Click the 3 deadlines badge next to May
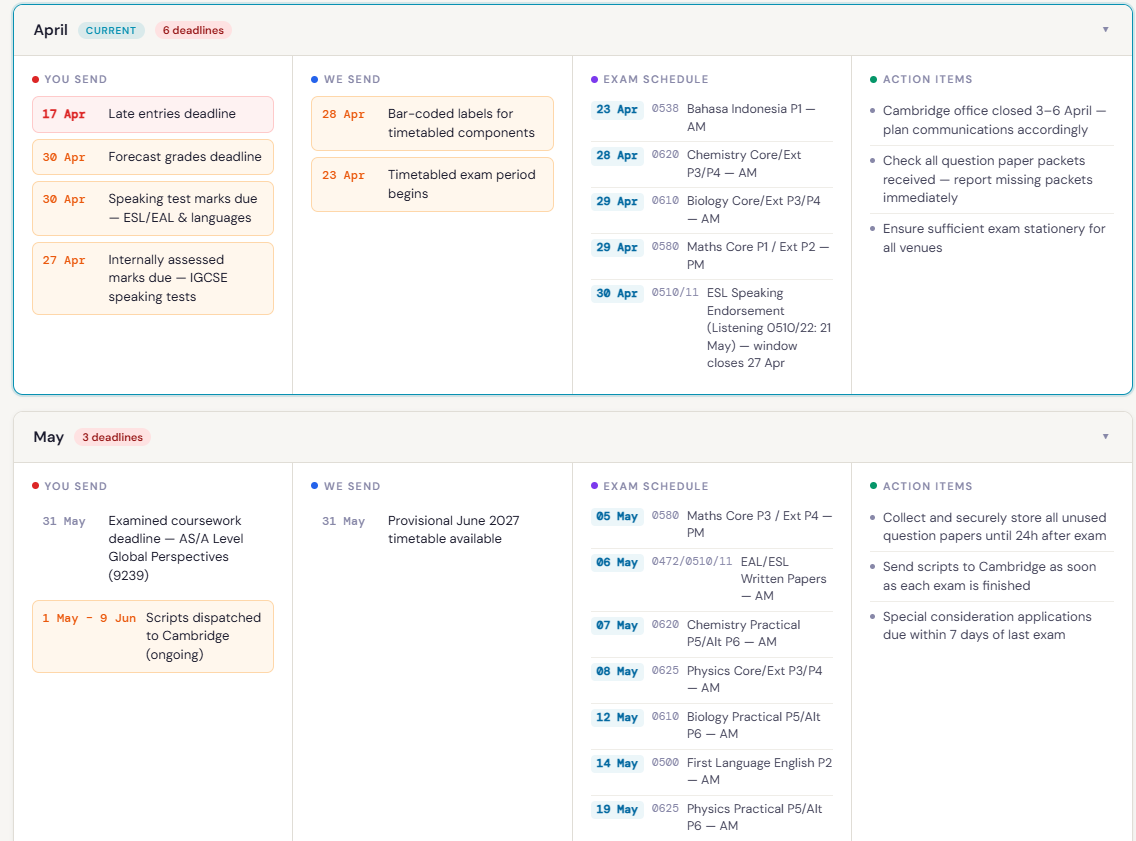1136x841 pixels. point(112,438)
